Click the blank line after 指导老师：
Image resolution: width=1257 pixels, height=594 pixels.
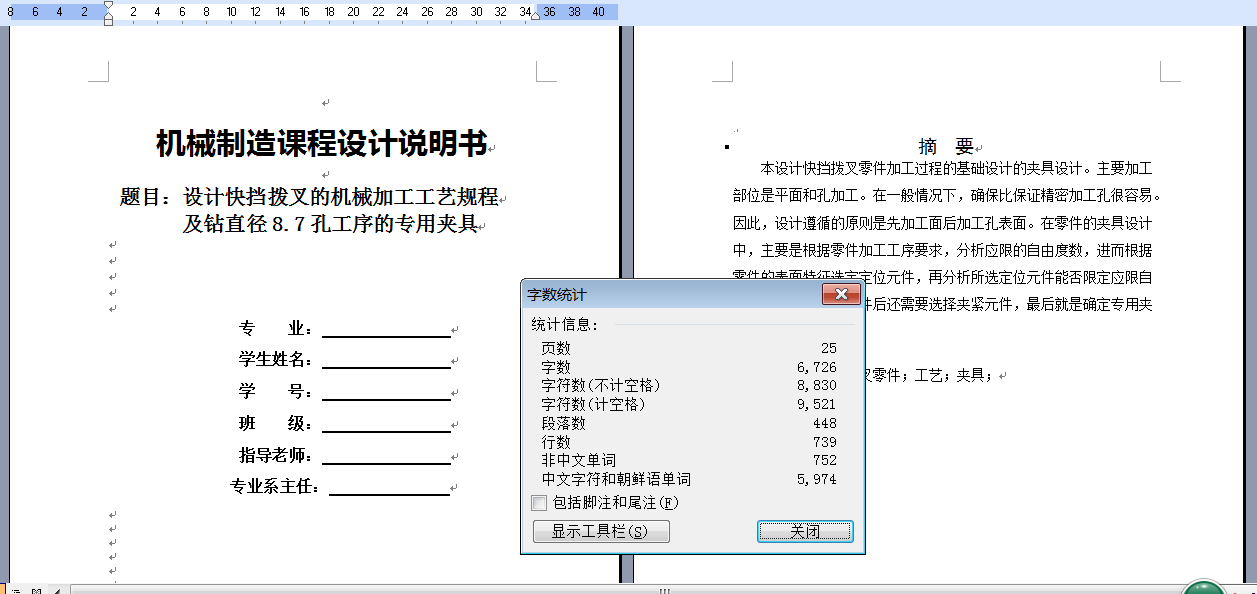(386, 456)
